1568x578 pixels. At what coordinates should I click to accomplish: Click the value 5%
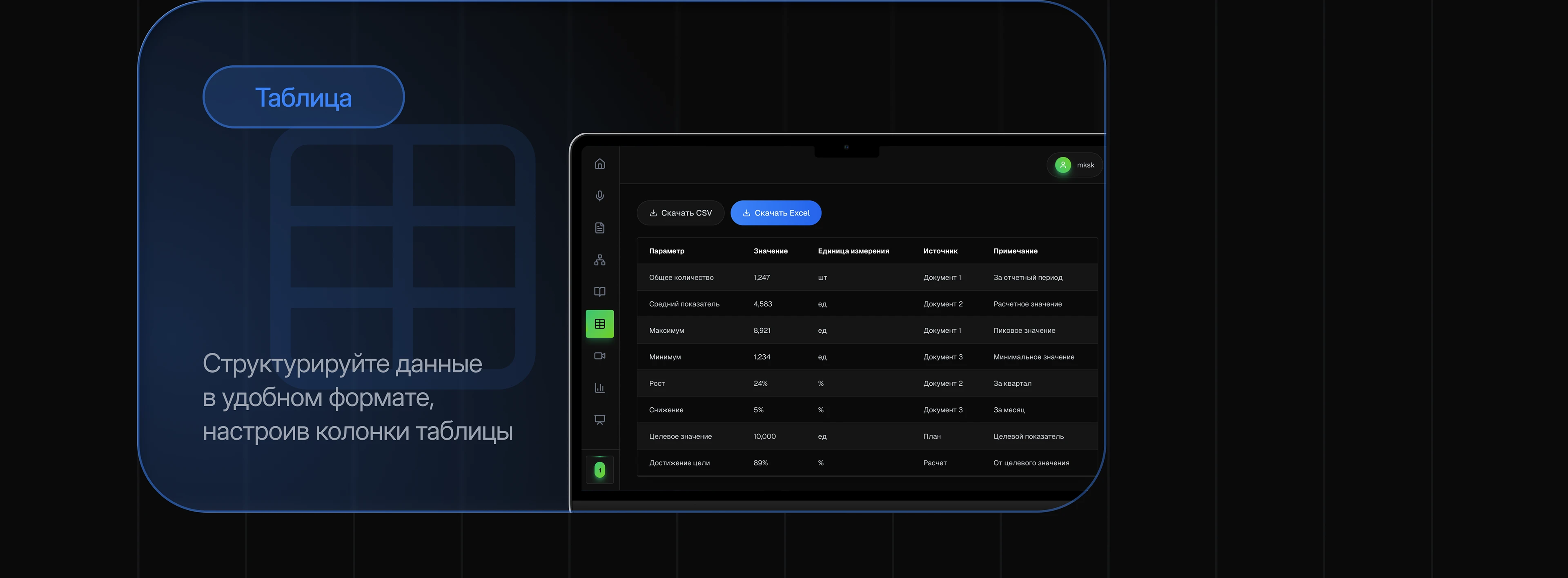pos(758,409)
